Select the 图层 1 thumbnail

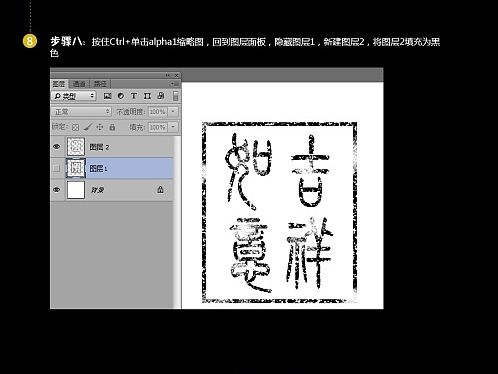(x=76, y=168)
